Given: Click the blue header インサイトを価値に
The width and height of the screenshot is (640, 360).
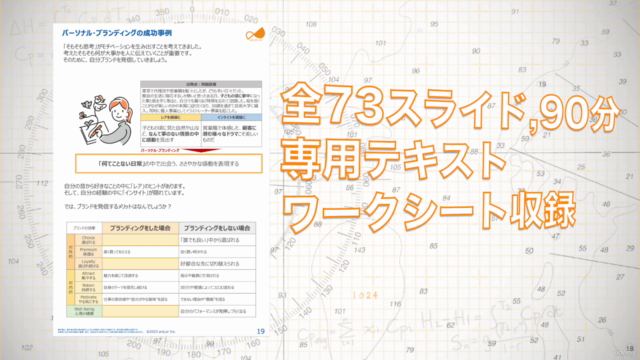Looking at the screenshot, I should 231,117.
